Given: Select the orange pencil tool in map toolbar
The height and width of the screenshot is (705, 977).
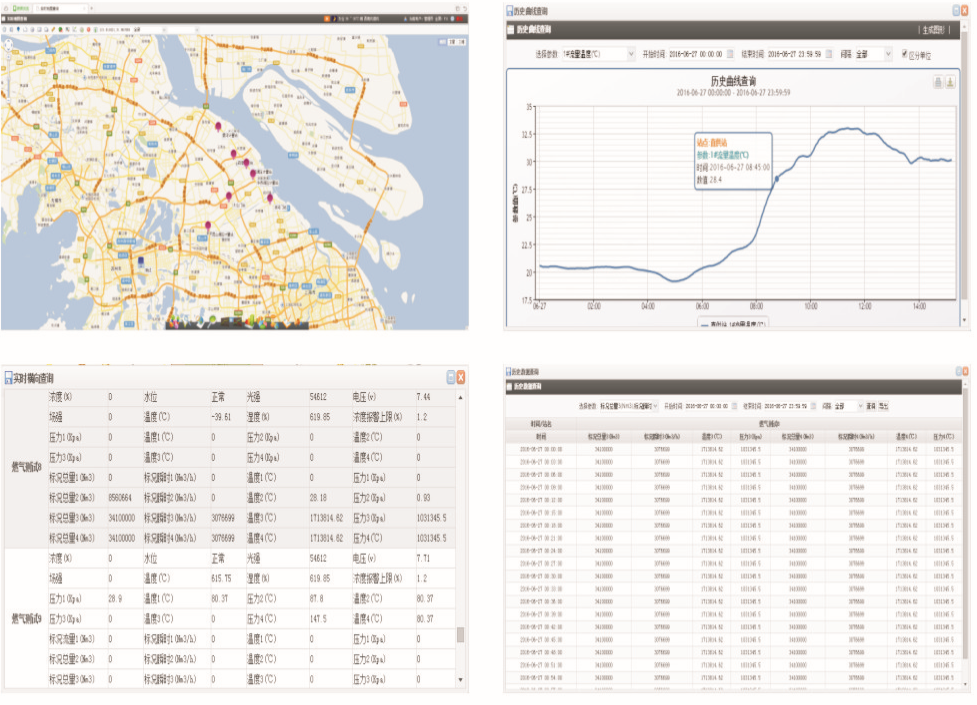Looking at the screenshot, I should pos(54,29).
